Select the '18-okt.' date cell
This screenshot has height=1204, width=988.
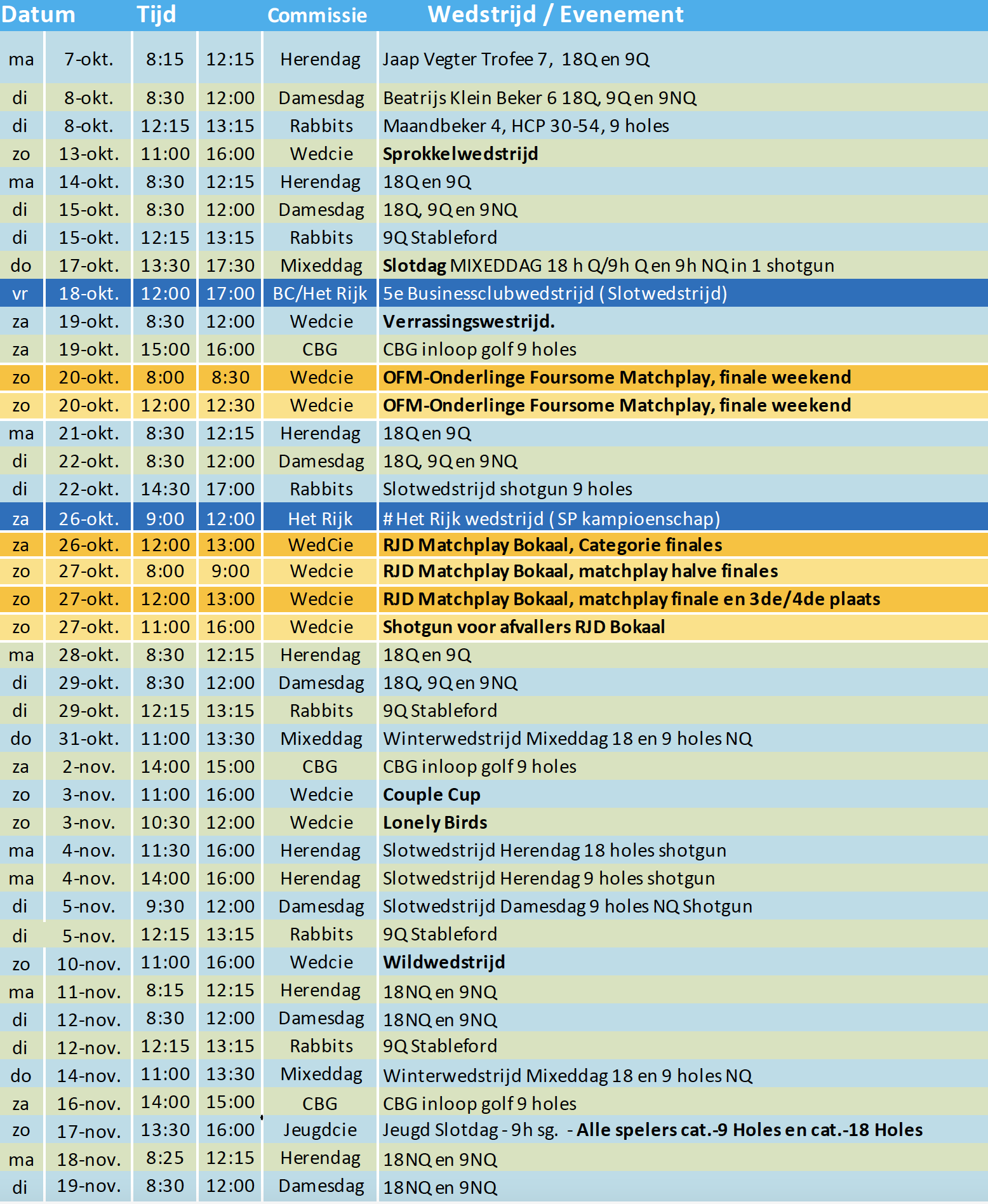tap(88, 293)
